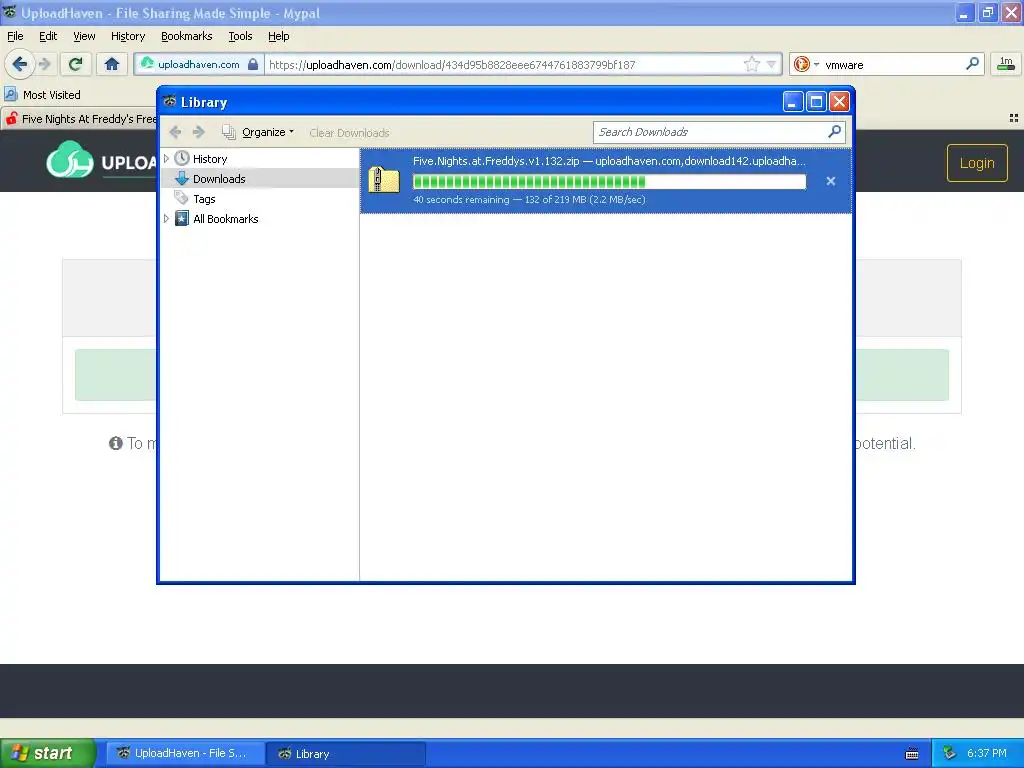Expand the History tree node
Screen dimensions: 1024x768
coord(167,159)
